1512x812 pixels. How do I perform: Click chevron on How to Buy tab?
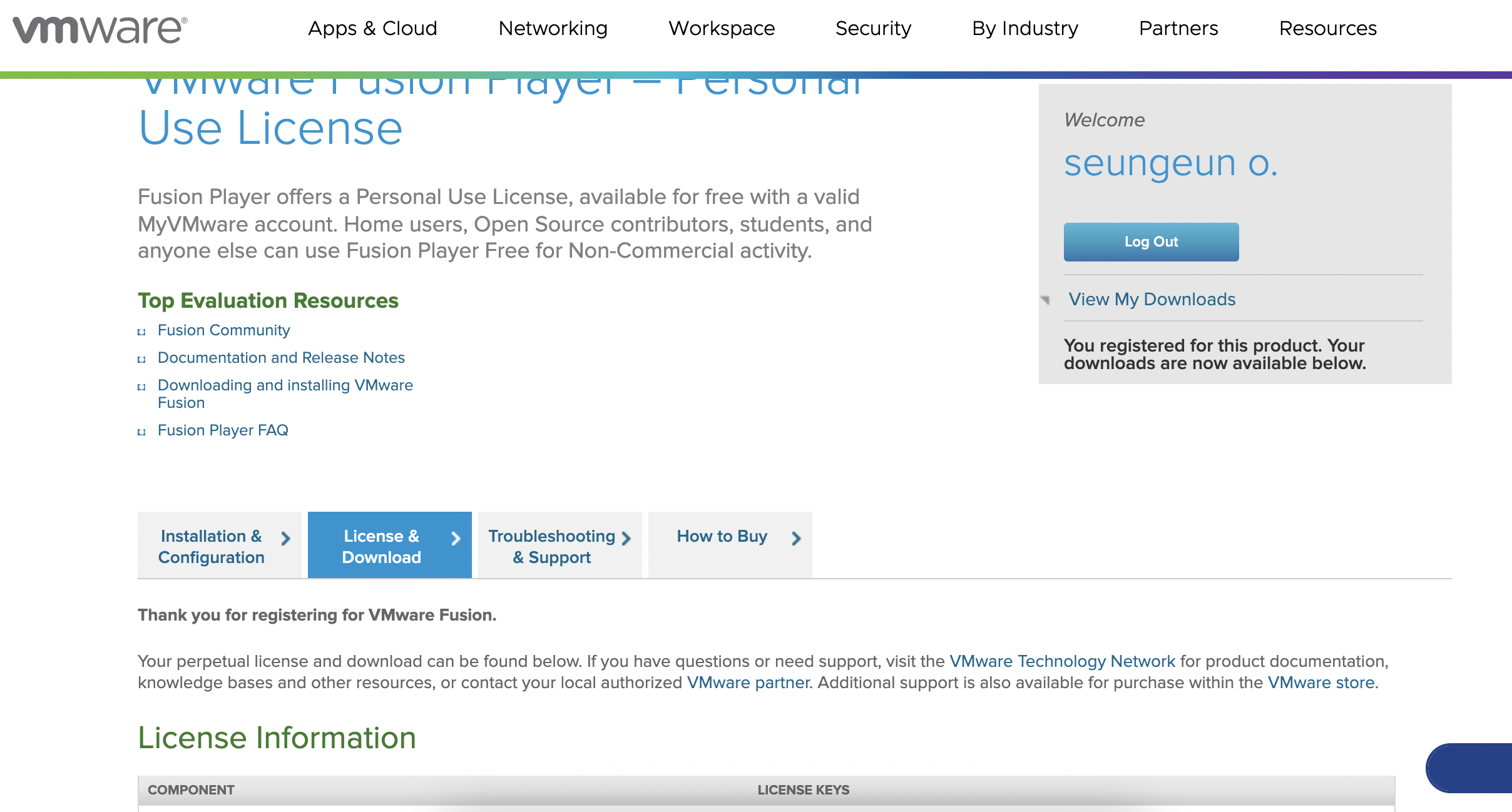tap(796, 538)
